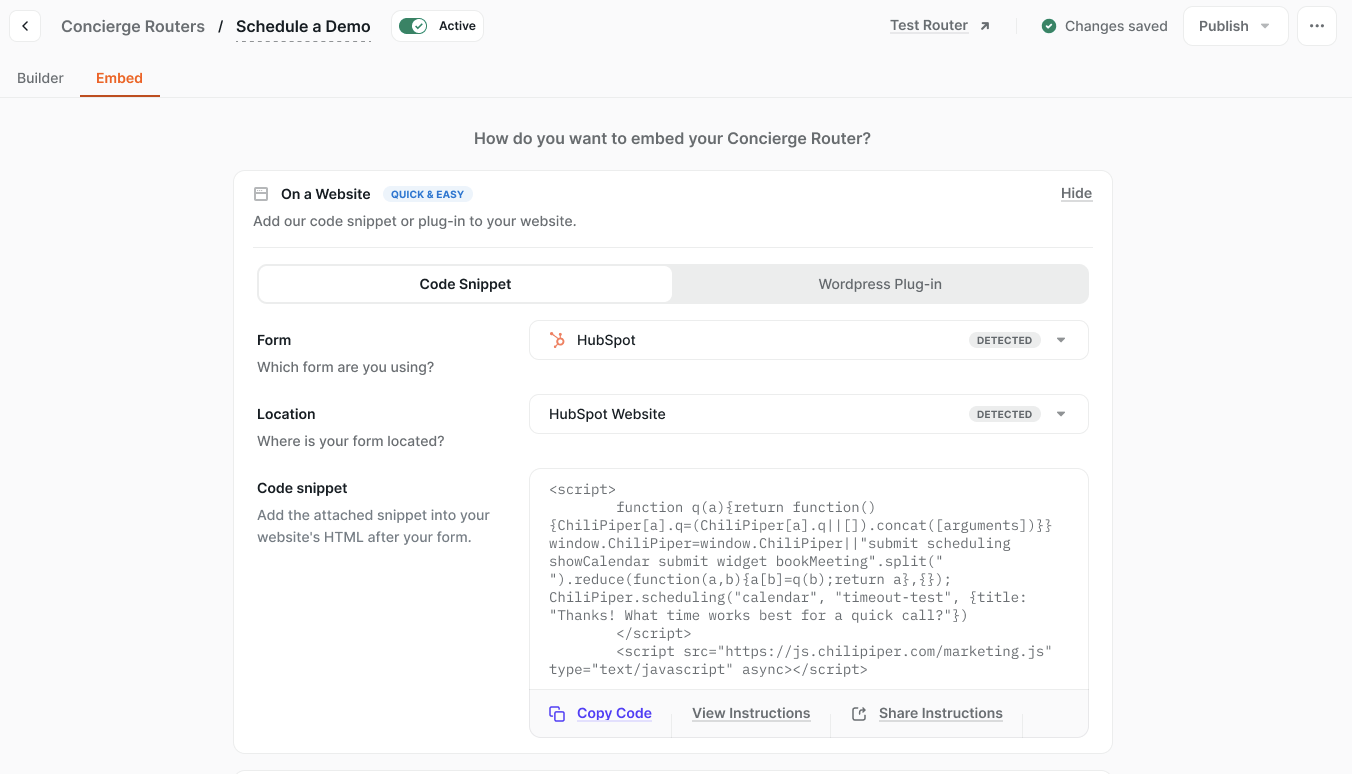Open the three-dots more options menu

(x=1317, y=26)
